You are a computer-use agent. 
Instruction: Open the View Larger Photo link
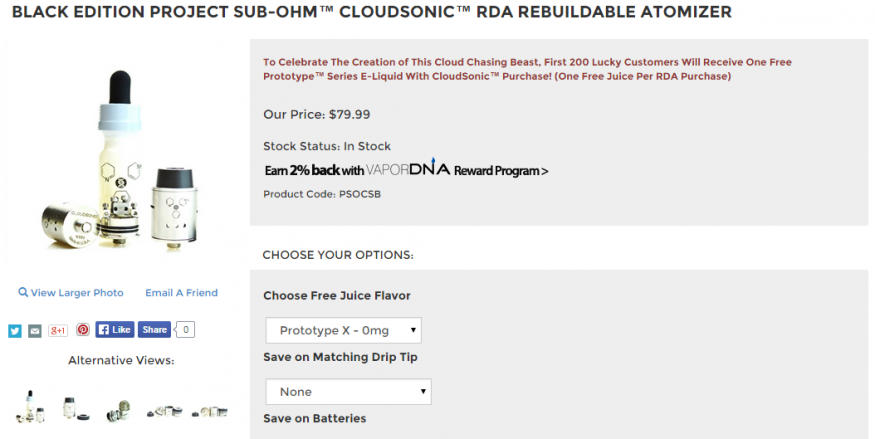(x=77, y=293)
